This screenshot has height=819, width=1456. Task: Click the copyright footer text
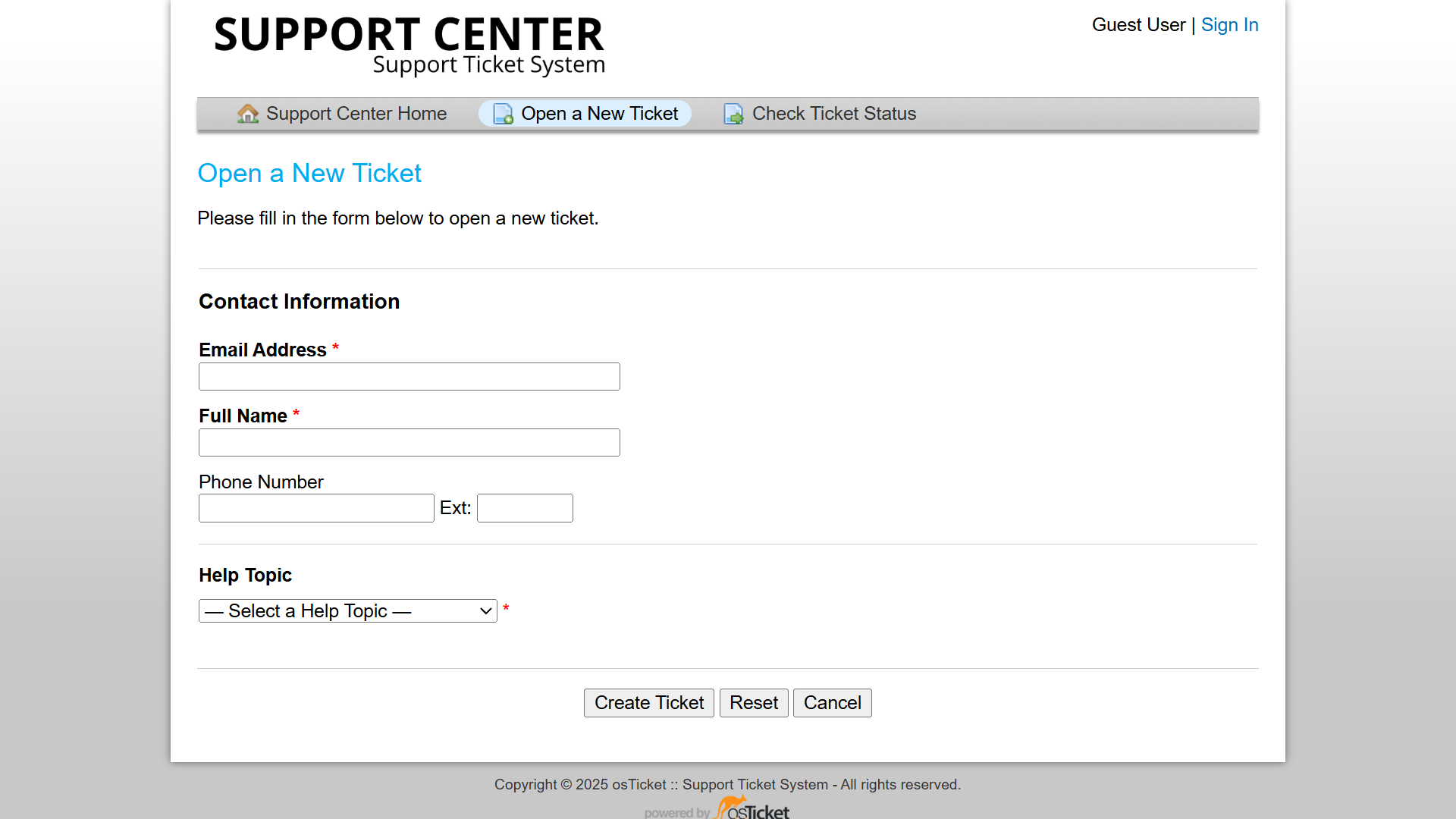click(x=728, y=785)
